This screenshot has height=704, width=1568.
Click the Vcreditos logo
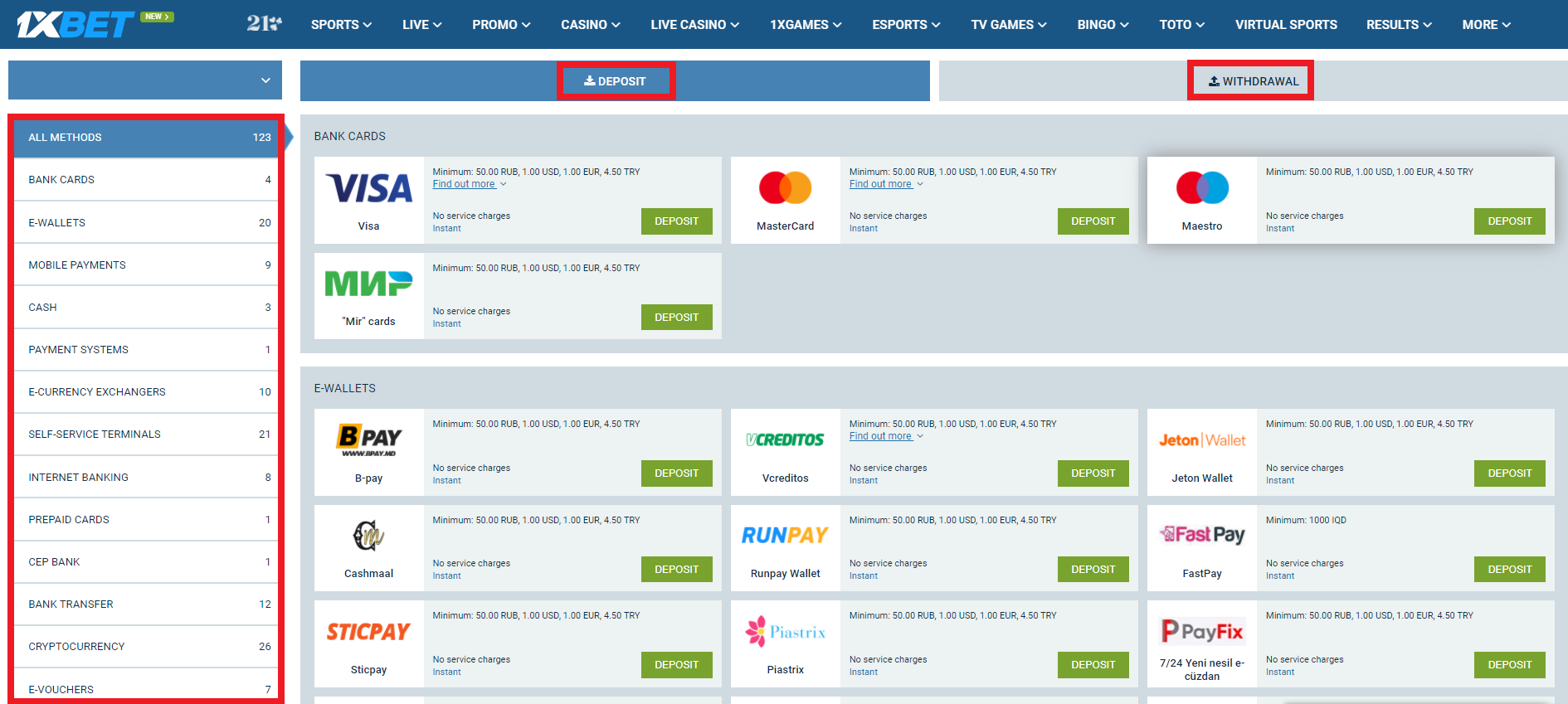(785, 440)
